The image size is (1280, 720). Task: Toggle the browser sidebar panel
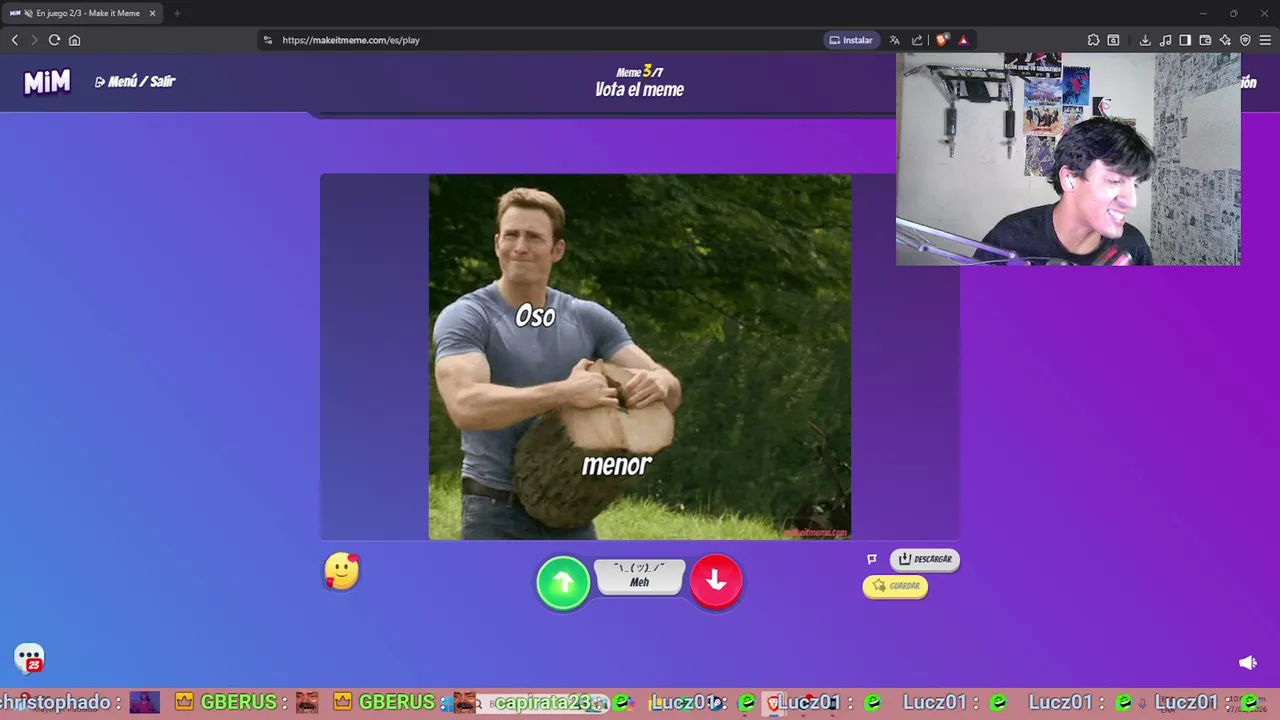point(1185,40)
